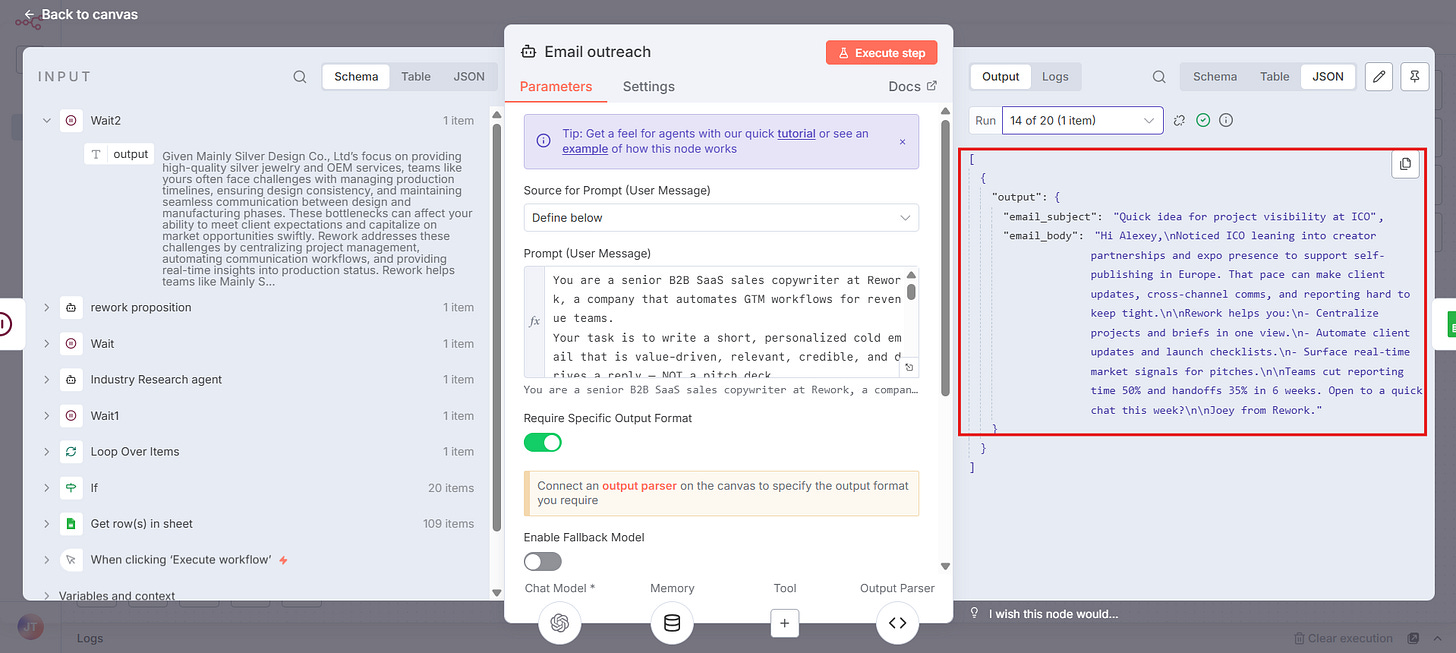
Task: Add a Tool with the plus button
Action: point(785,623)
